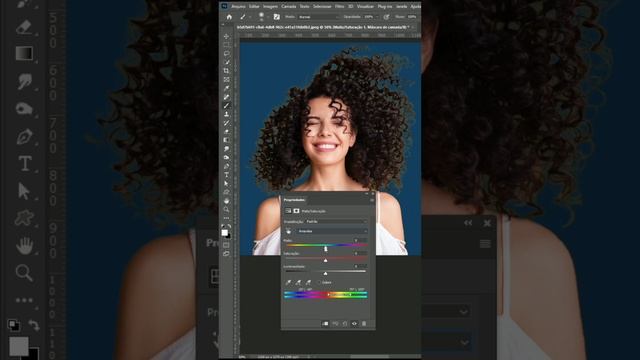This screenshot has height=360, width=640.
Task: Toggle adjustment layer visibility eye icon
Action: click(x=354, y=324)
